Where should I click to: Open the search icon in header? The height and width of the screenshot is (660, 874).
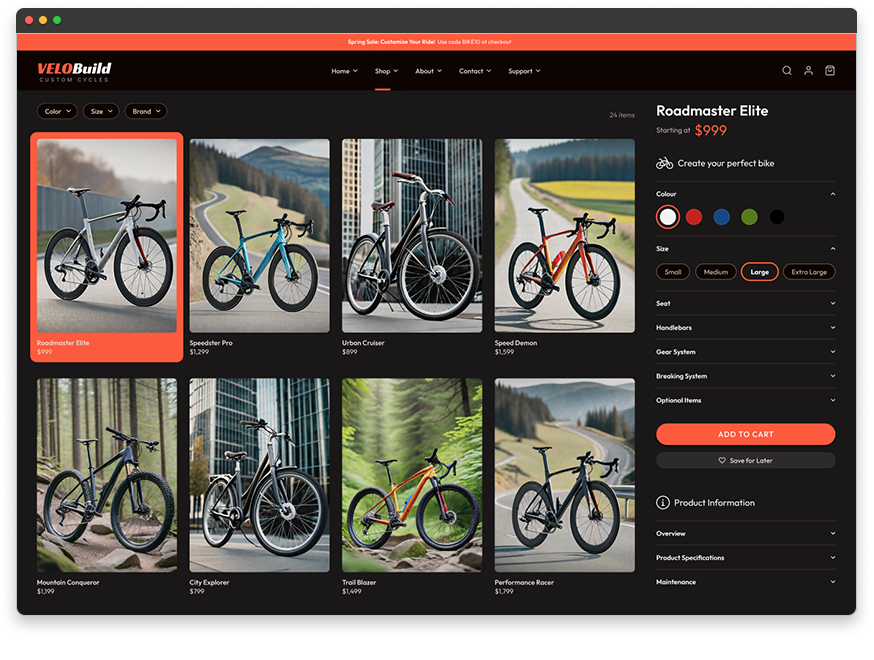point(786,71)
